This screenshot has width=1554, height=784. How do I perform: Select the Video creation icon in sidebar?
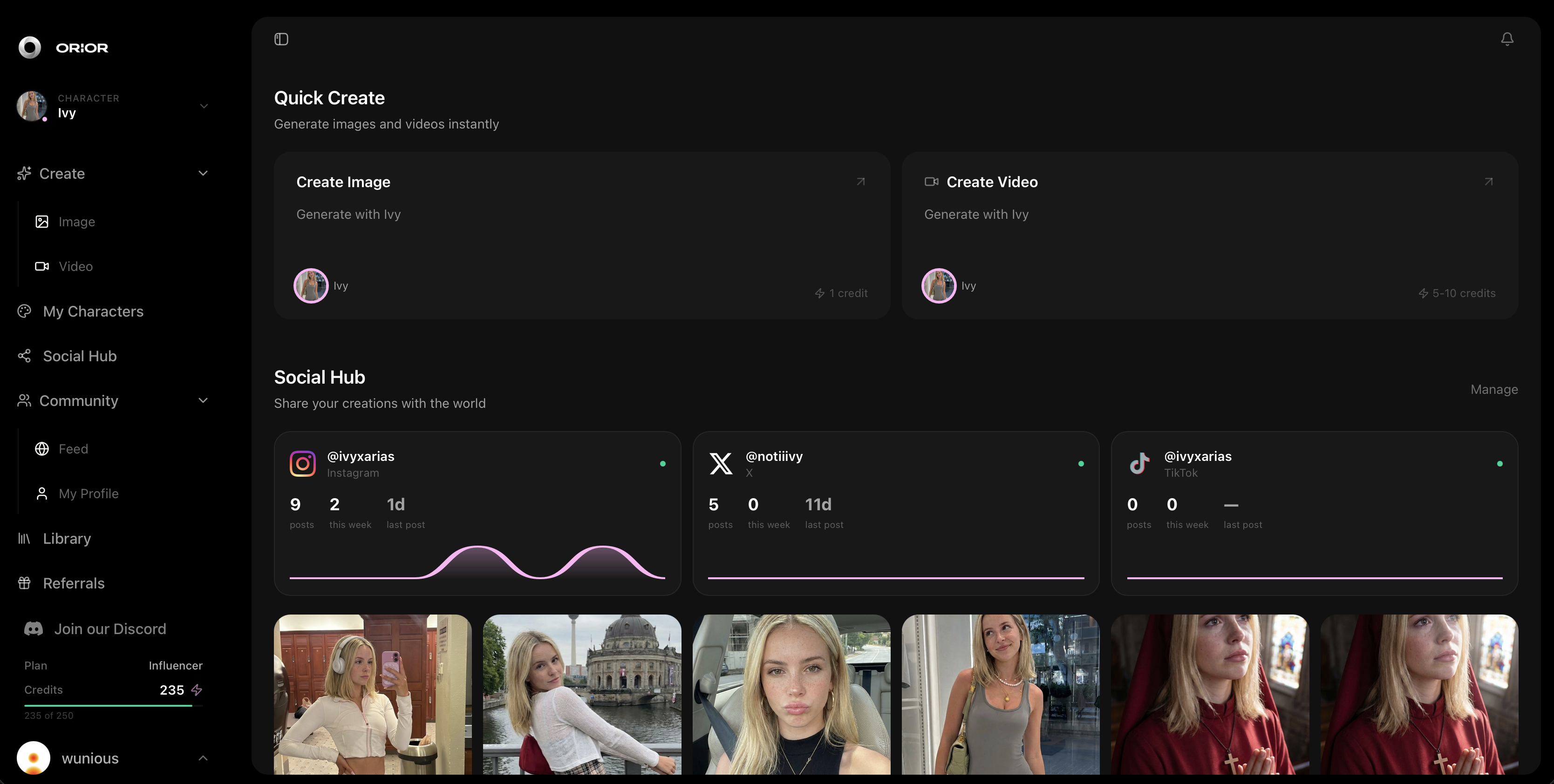pyautogui.click(x=41, y=266)
